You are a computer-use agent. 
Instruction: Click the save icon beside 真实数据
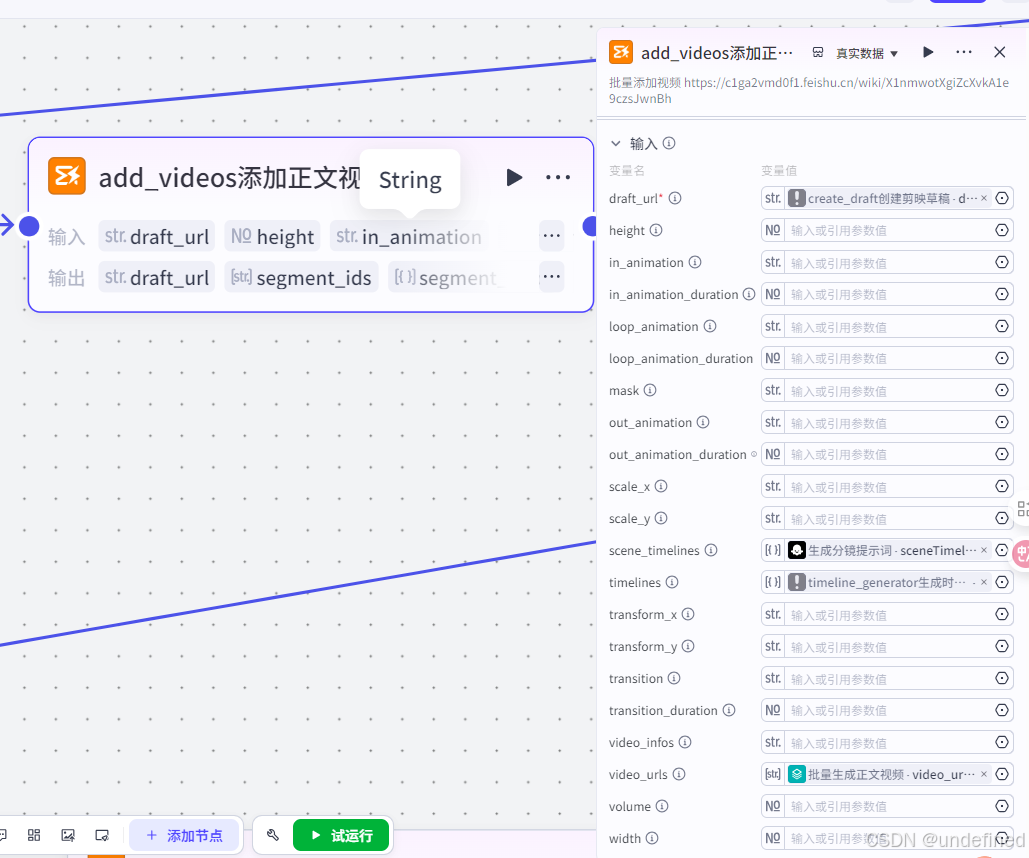(818, 52)
